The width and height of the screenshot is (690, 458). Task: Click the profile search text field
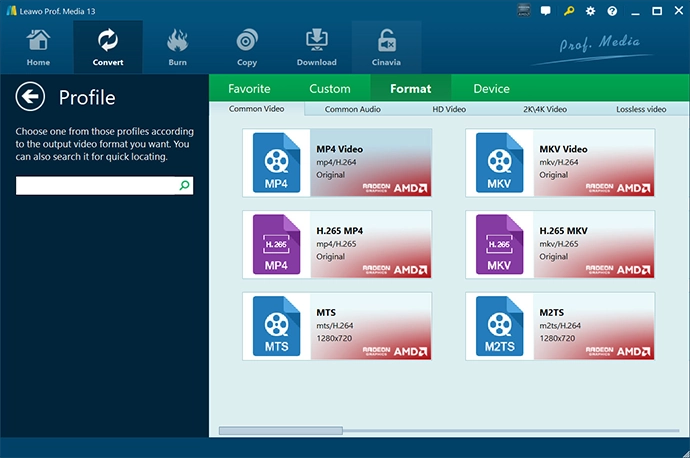click(x=96, y=186)
